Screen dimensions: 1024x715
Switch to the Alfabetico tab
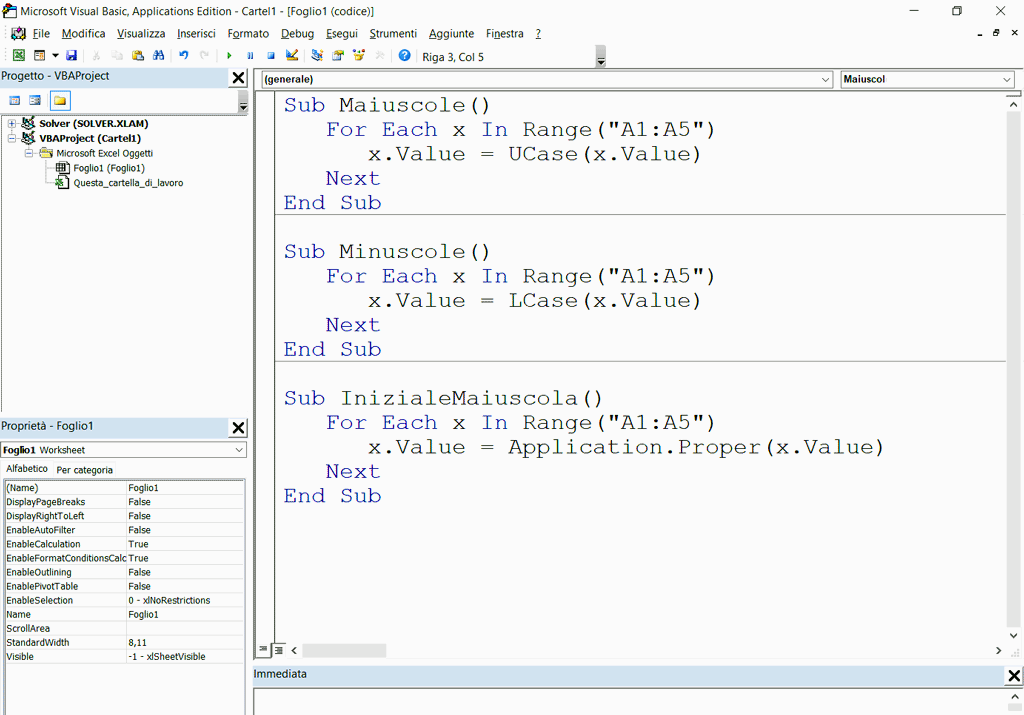(27, 469)
